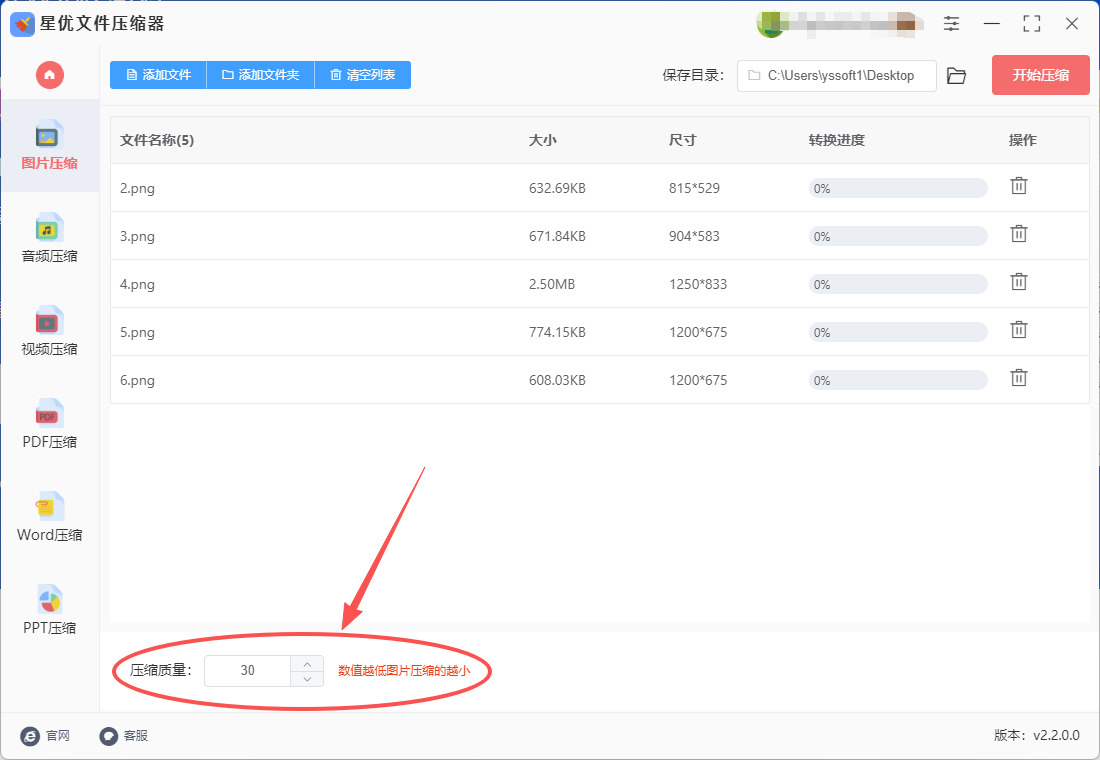Increase compression quality with up arrow
Image resolution: width=1100 pixels, height=760 pixels.
click(307, 664)
